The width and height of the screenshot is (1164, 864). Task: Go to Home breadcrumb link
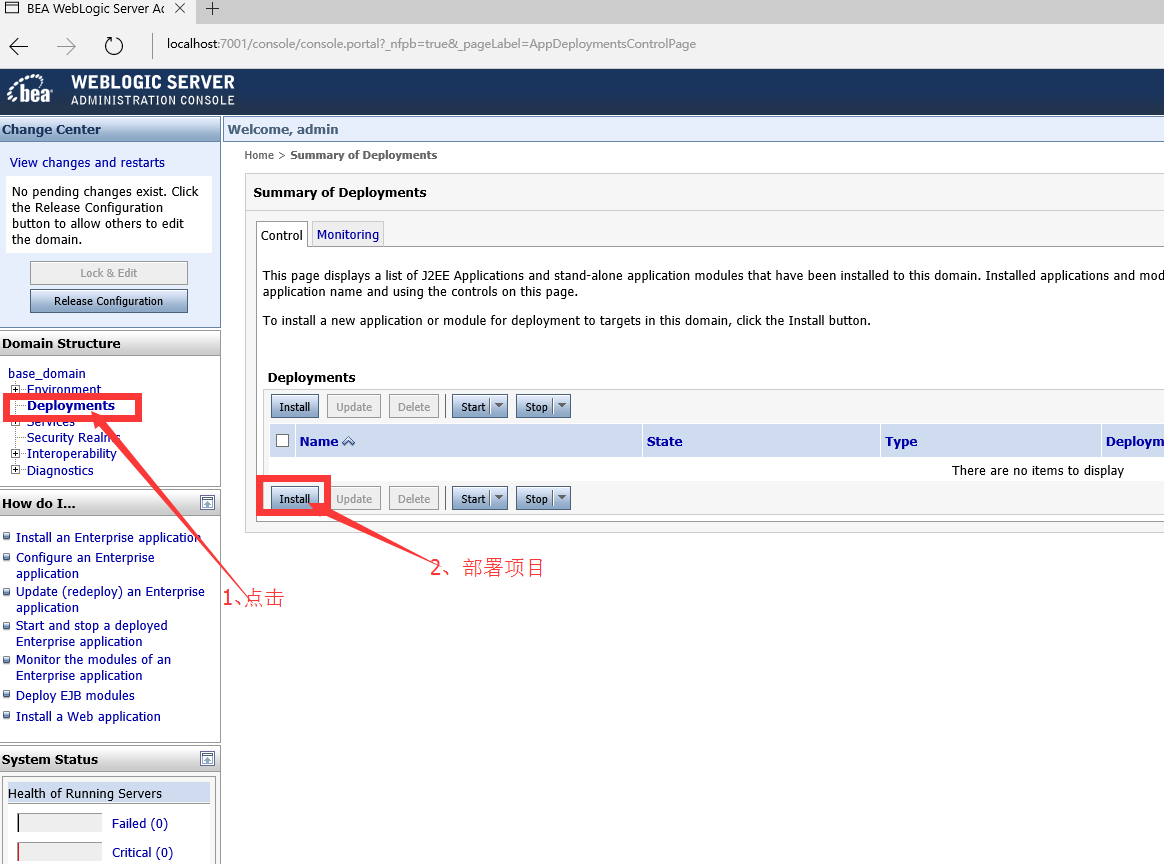(x=259, y=155)
